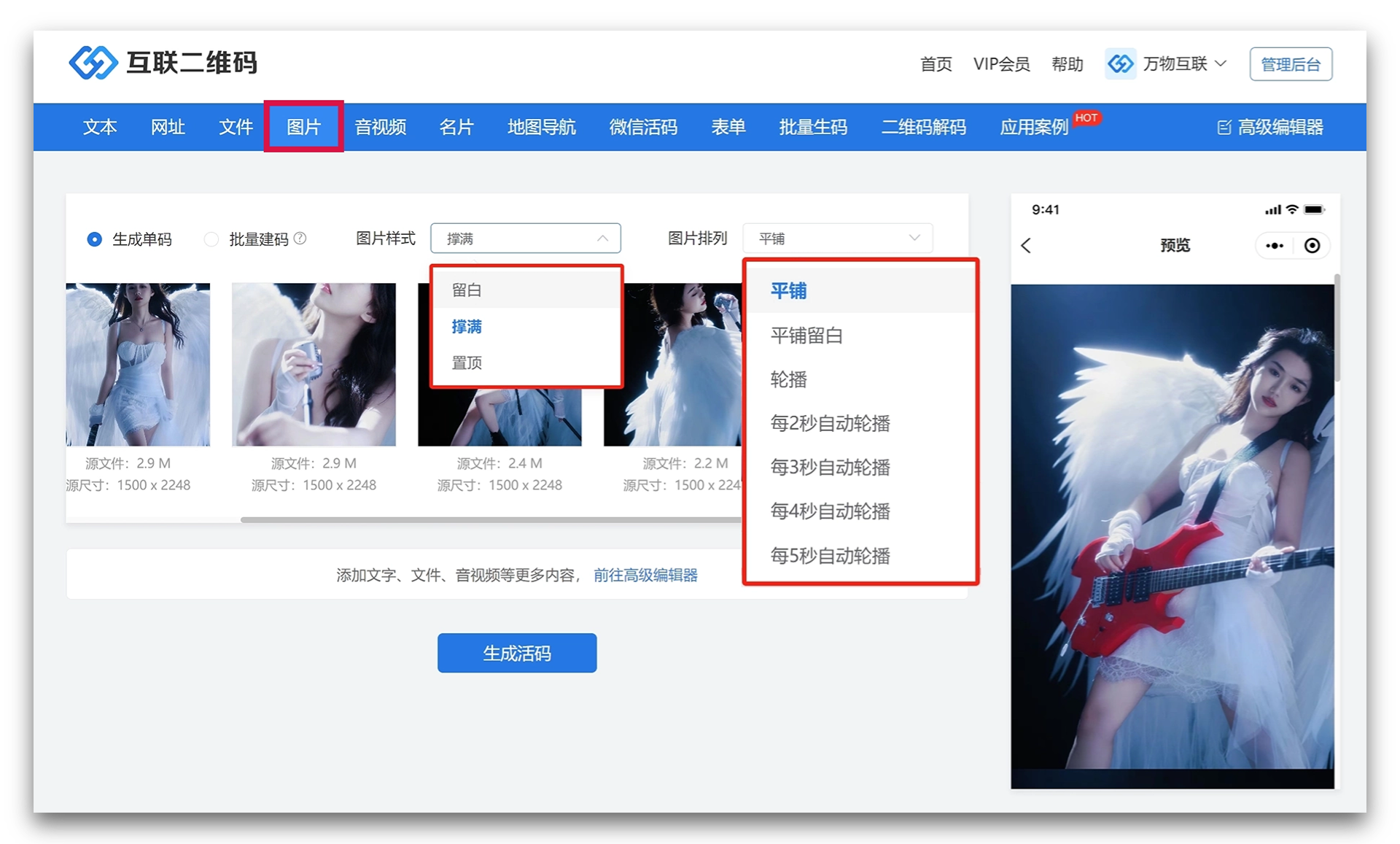
Task: Choose 平铺 in the arrangement list
Action: click(x=860, y=291)
